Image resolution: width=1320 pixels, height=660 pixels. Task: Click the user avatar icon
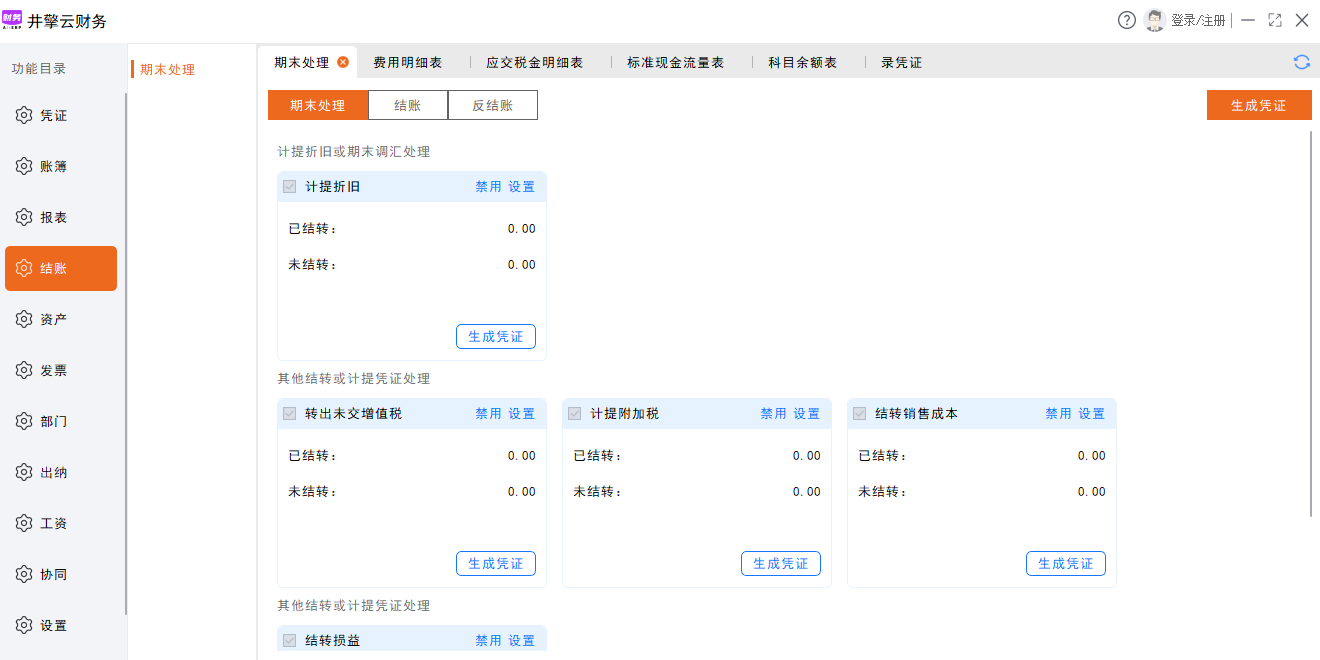click(x=1155, y=20)
